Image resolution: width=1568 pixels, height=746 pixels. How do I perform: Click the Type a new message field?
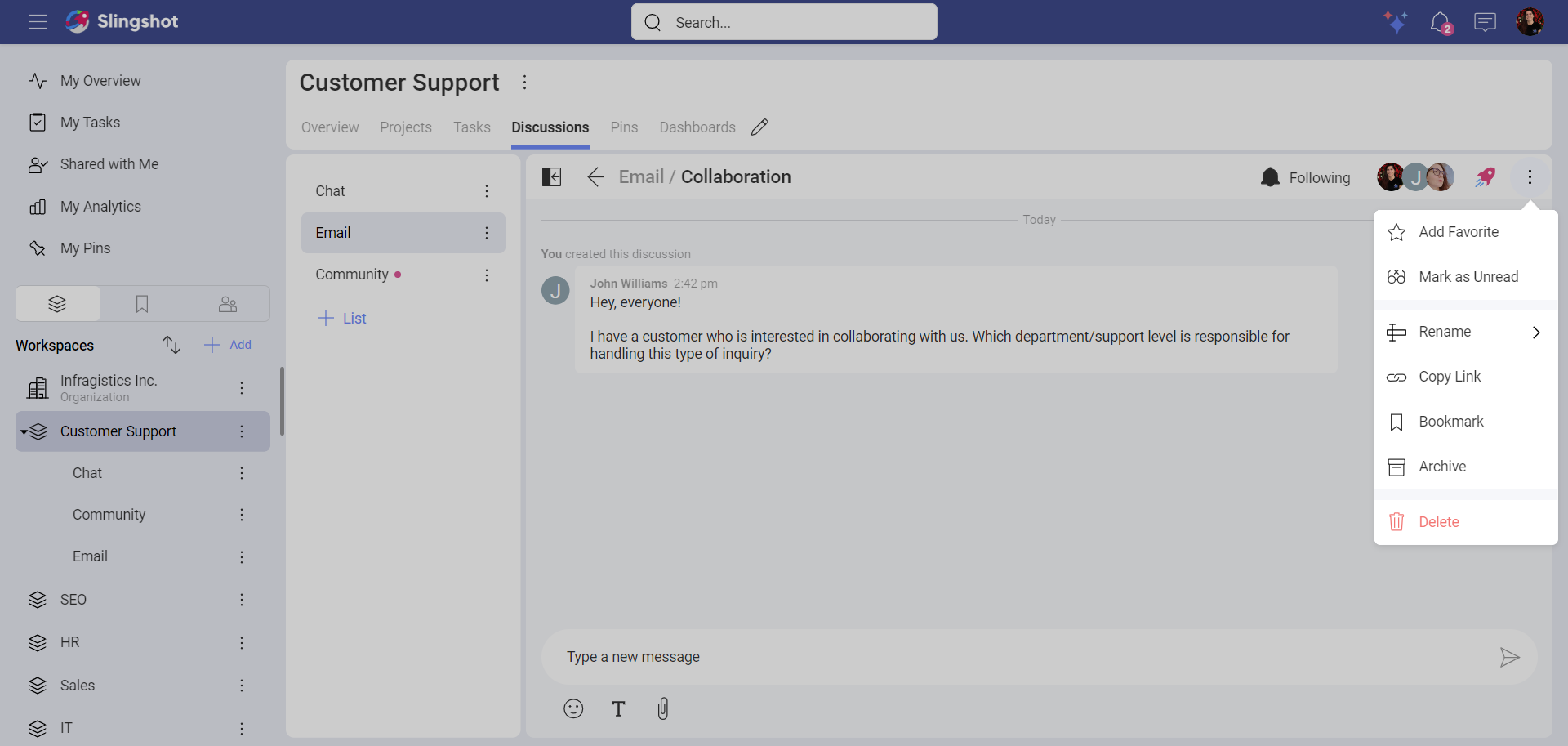[1021, 657]
